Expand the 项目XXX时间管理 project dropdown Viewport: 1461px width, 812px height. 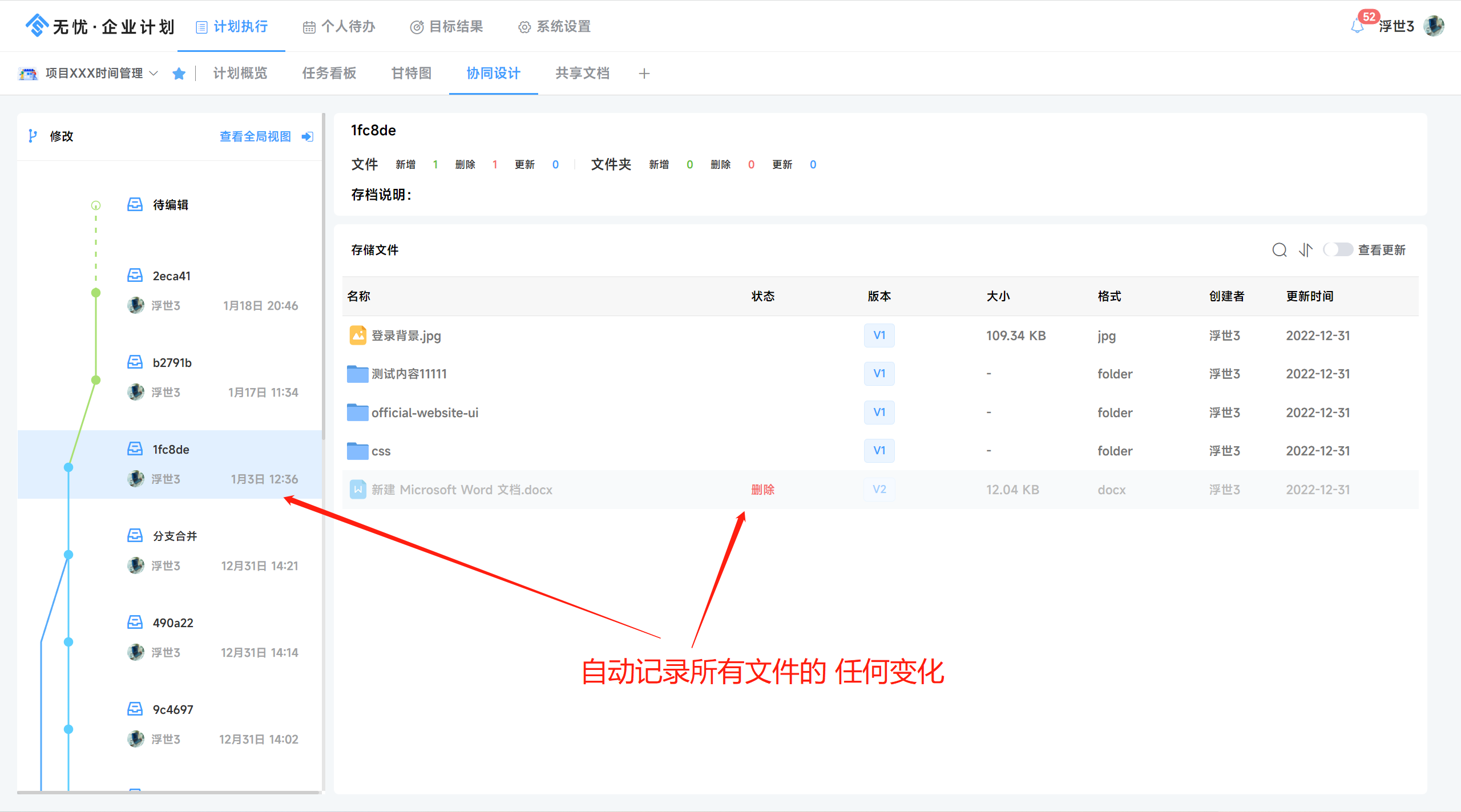[153, 74]
